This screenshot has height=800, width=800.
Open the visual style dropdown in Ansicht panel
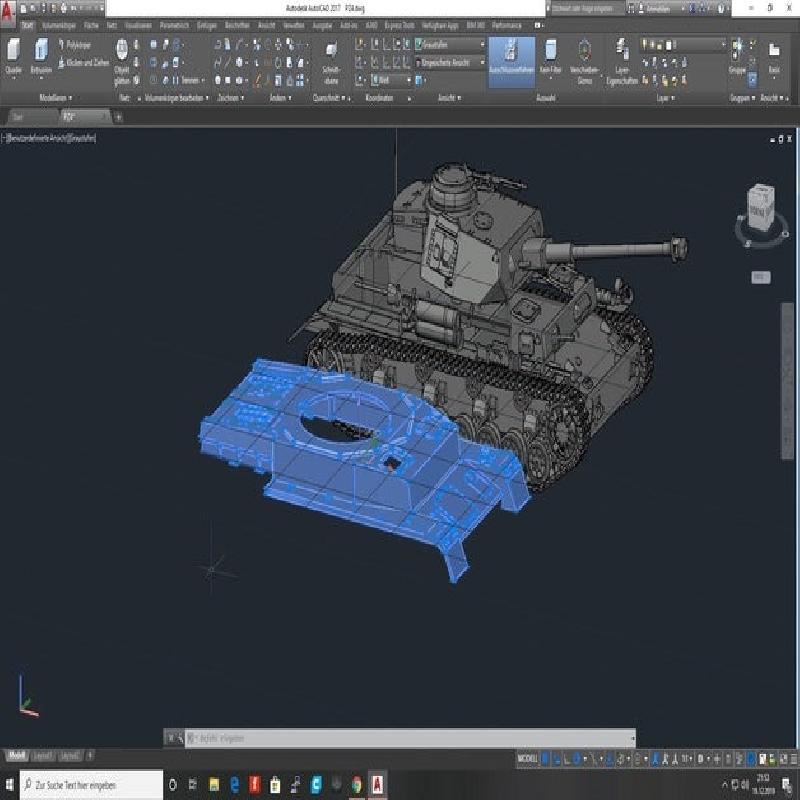pyautogui.click(x=450, y=45)
